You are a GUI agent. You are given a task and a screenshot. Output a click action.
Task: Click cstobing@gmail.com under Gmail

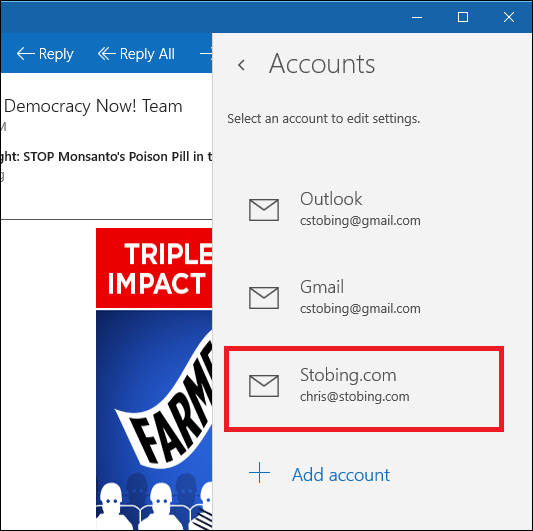tap(360, 309)
